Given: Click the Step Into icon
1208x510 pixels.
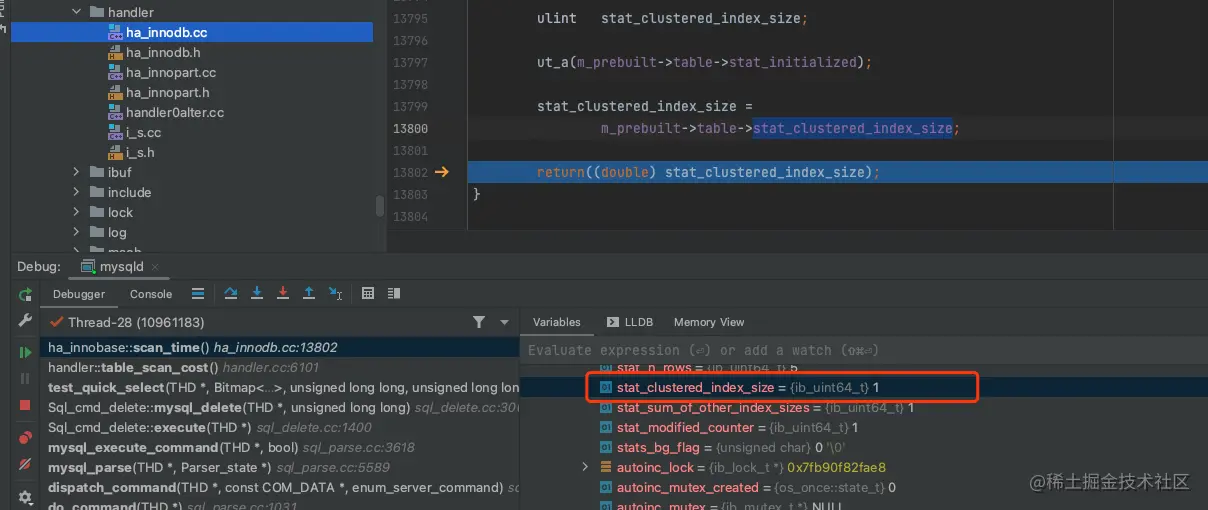Looking at the screenshot, I should point(257,294).
